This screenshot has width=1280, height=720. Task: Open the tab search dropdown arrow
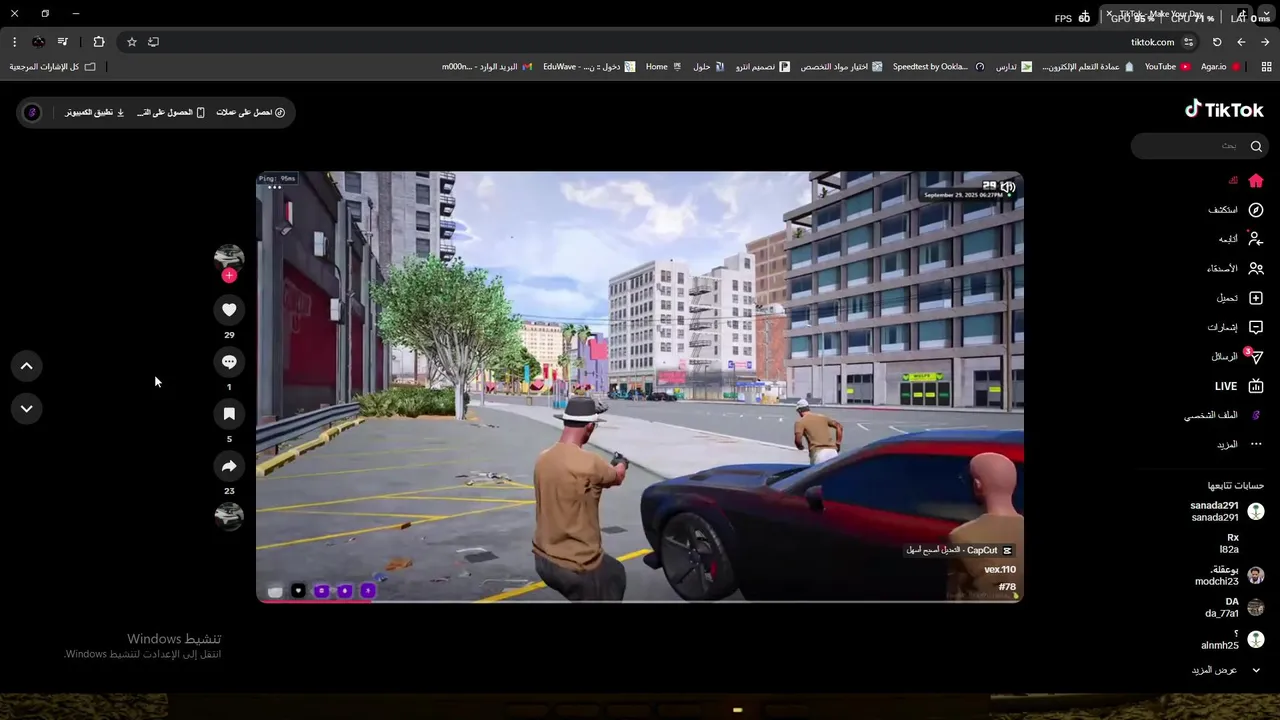1266,14
